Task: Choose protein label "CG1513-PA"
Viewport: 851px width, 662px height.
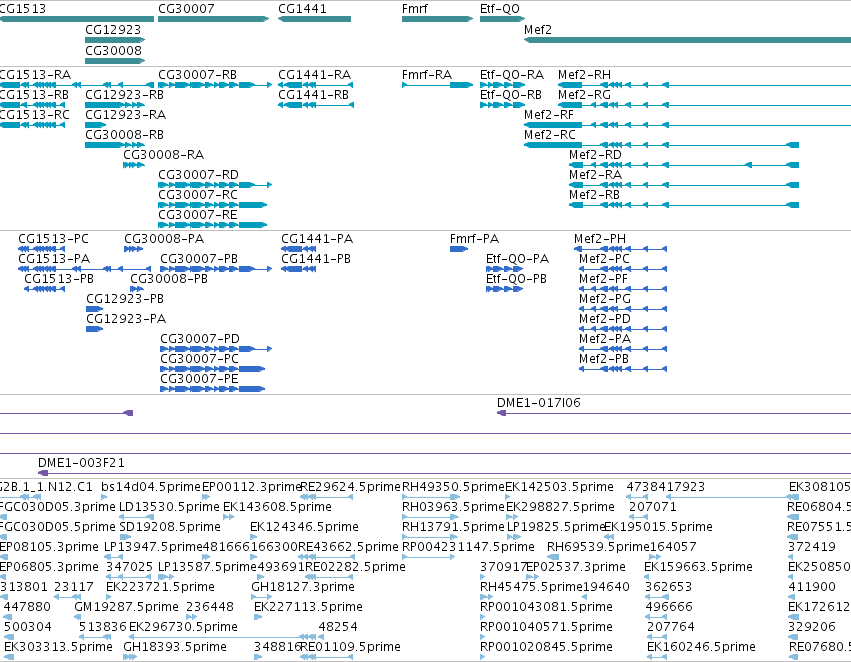Action: tap(54, 259)
